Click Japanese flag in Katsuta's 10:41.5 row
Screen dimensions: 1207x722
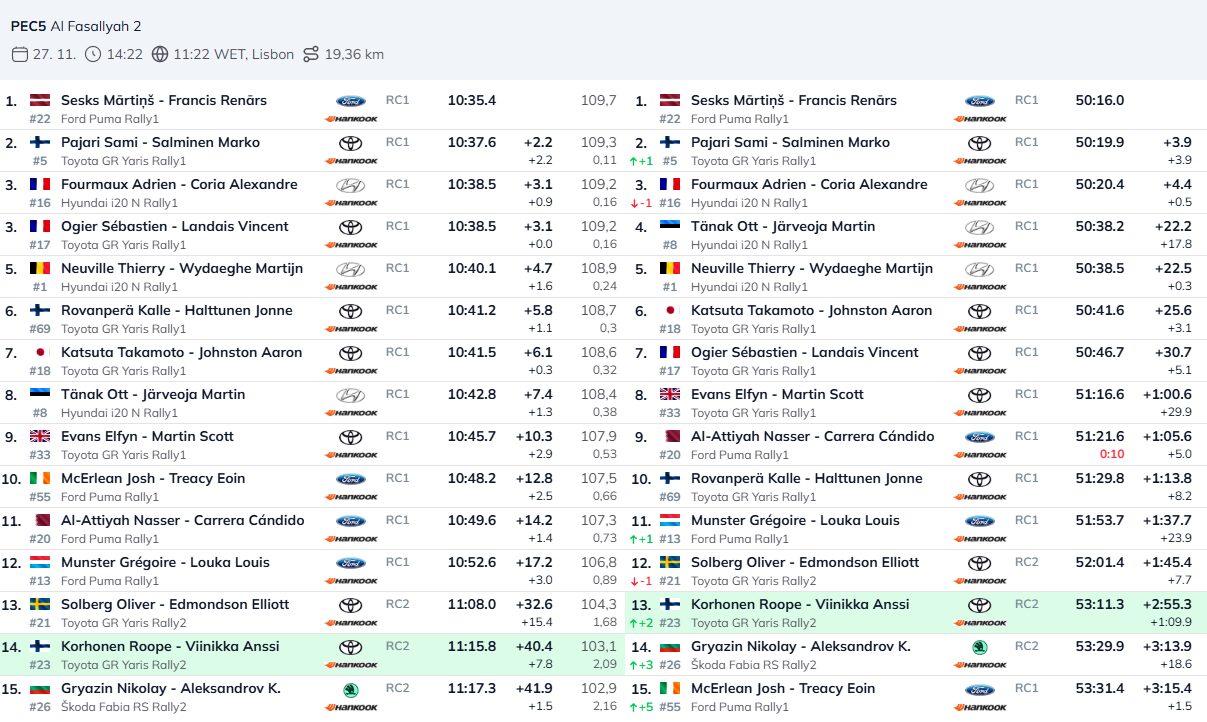tap(40, 353)
